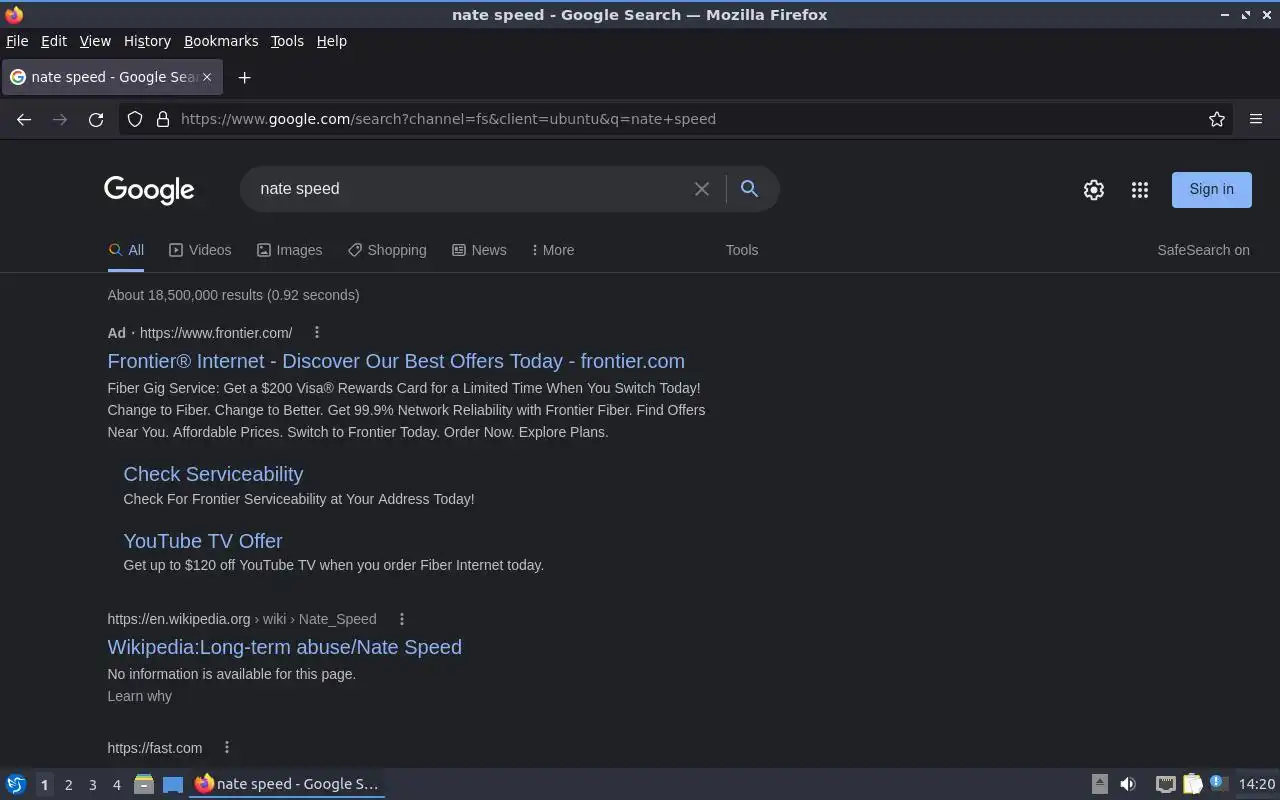
Task: Open the Tools menu in menubar
Action: click(x=287, y=41)
